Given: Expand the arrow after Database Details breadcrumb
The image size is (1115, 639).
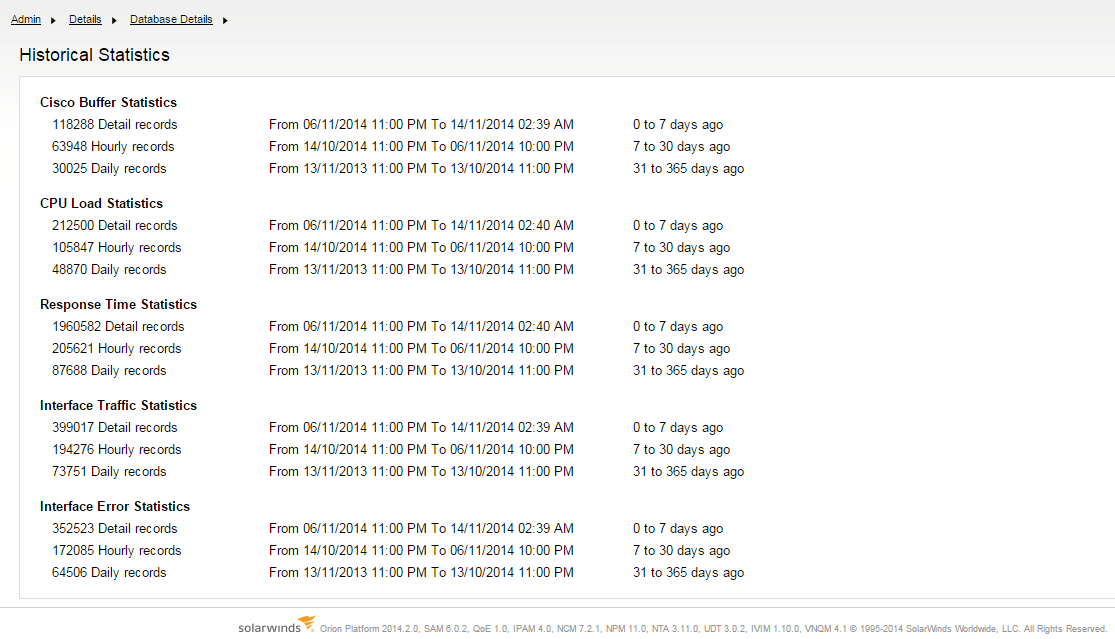Looking at the screenshot, I should pyautogui.click(x=224, y=18).
